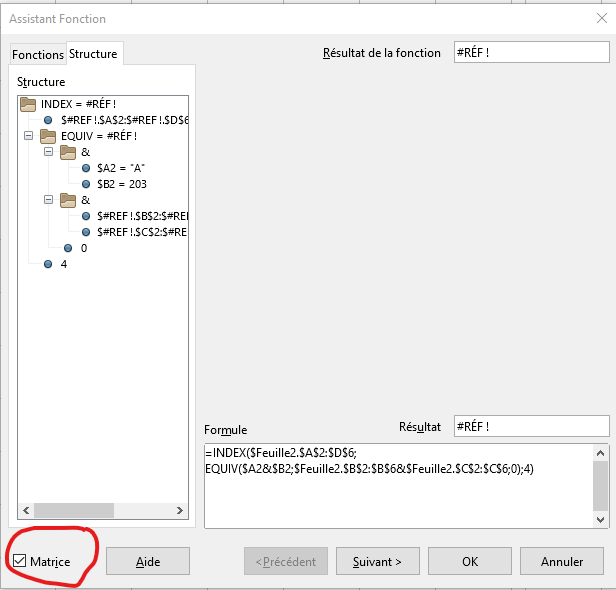
Task: Click the blue bullet beside $A2 = "A"
Action: pyautogui.click(x=87, y=168)
